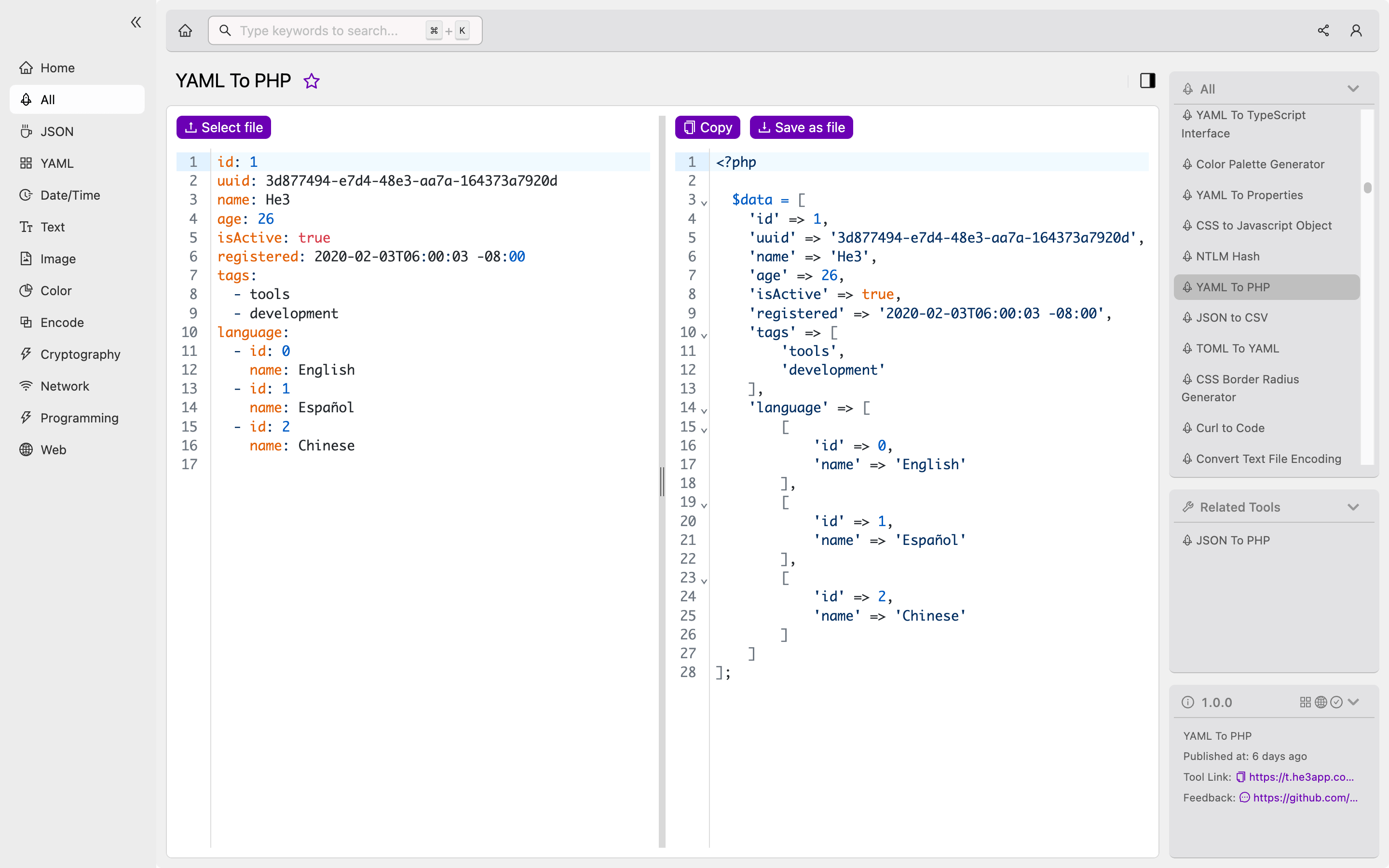
Task: Click the JSON category cup icon
Action: 26,132
